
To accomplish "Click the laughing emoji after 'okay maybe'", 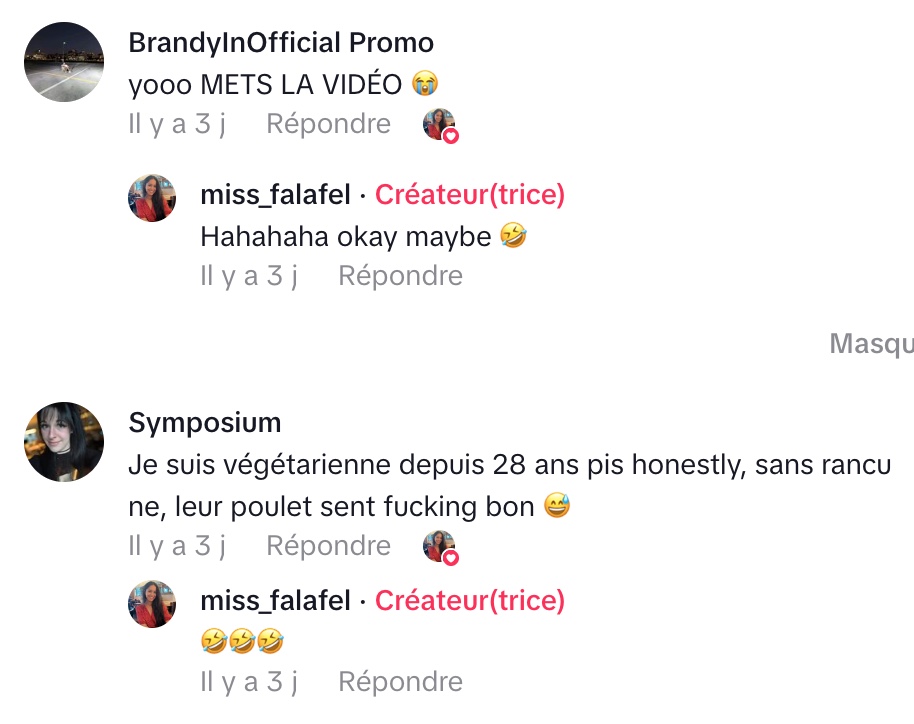I will [513, 236].
